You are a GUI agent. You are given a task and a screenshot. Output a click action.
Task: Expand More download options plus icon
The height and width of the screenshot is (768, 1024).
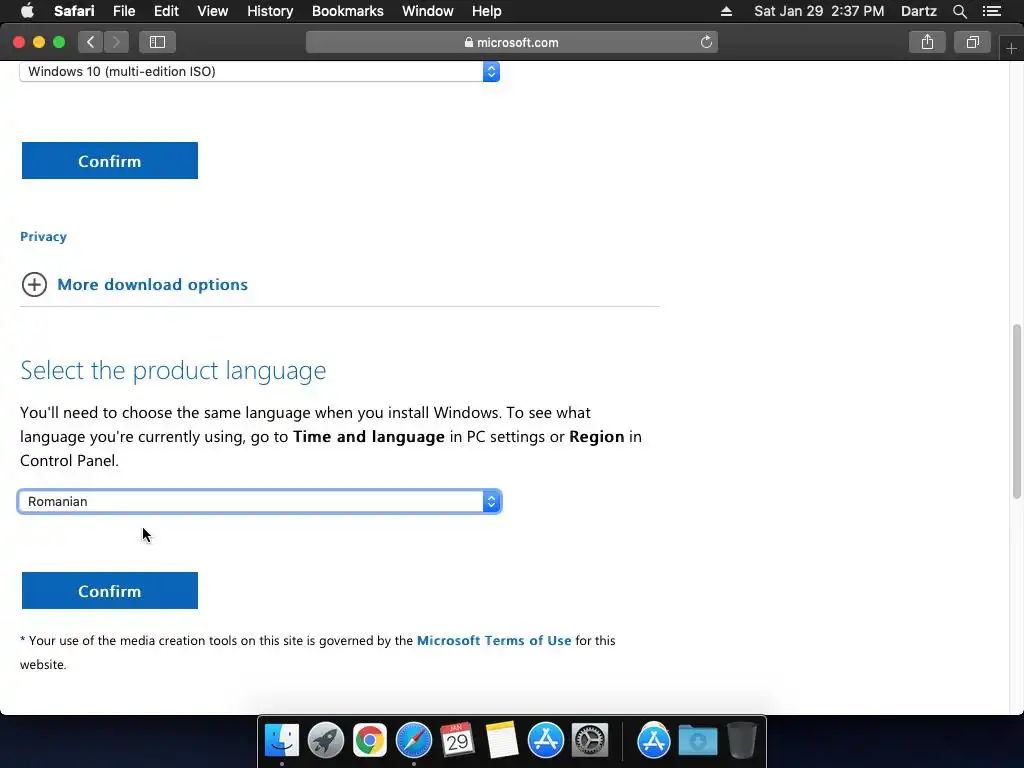34,285
